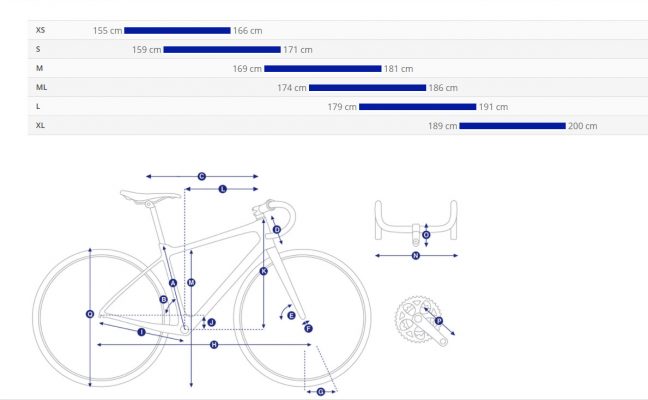
Task: Click the ML size row label
Action: point(41,87)
